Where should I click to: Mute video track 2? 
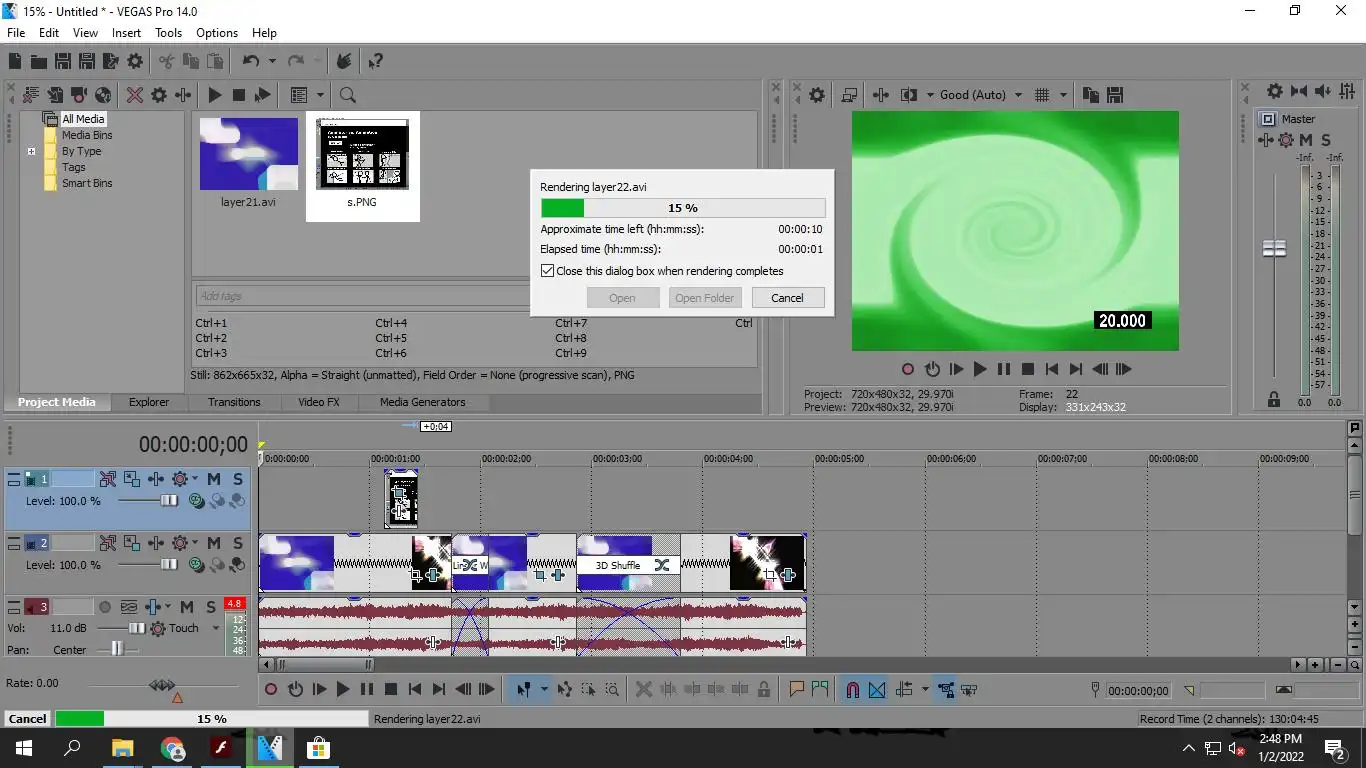[214, 543]
